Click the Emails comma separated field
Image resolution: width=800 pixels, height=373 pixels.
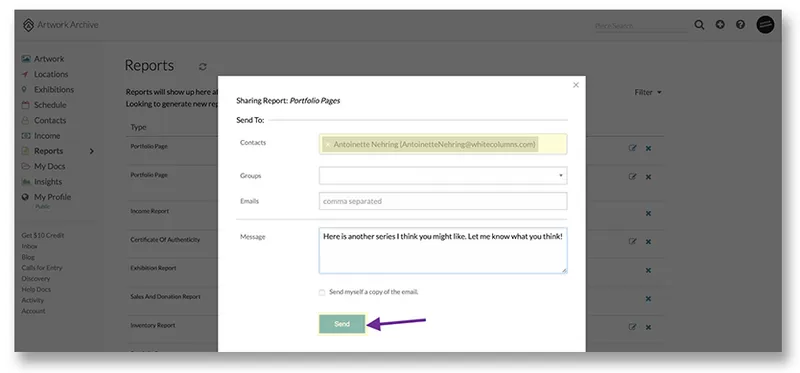click(x=443, y=201)
